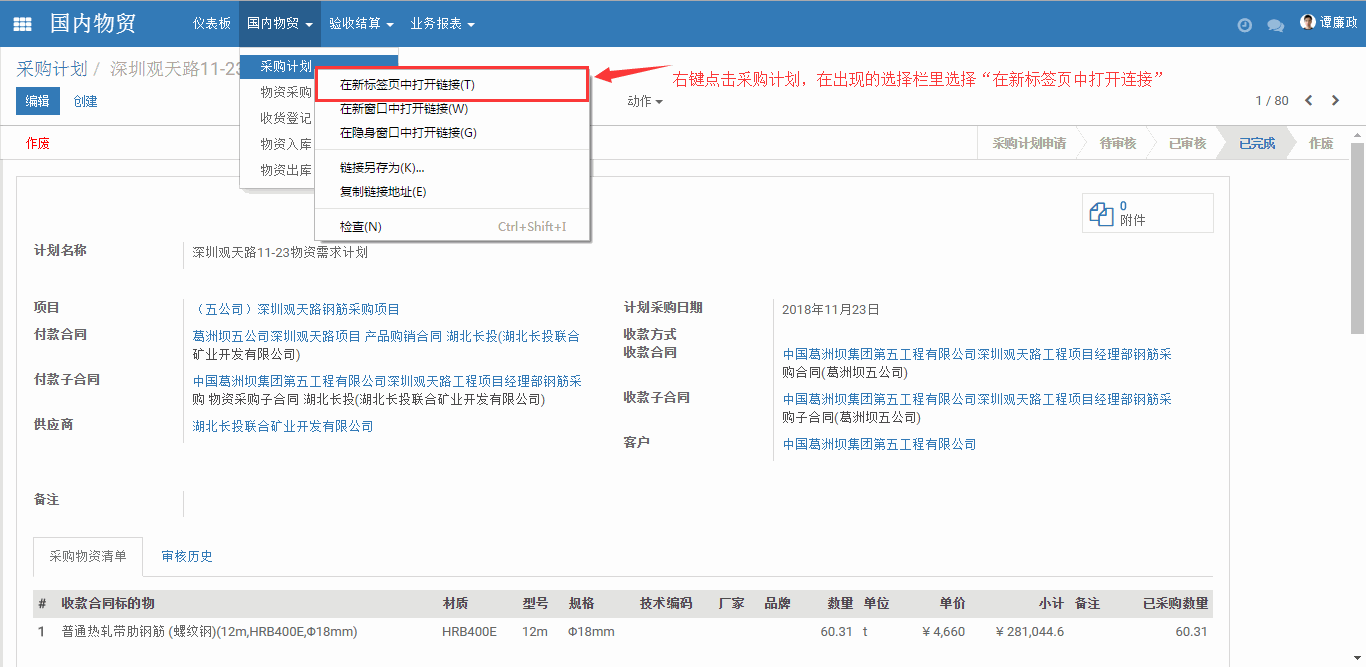Screen dimensions: 1366x667
Task: Click the 创建 create button
Action: tap(85, 101)
